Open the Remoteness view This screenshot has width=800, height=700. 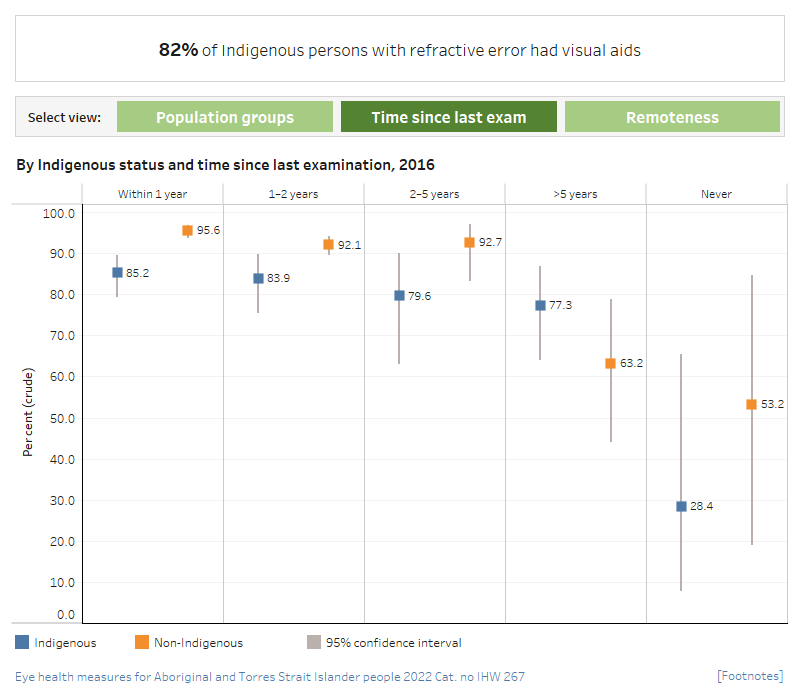(672, 117)
